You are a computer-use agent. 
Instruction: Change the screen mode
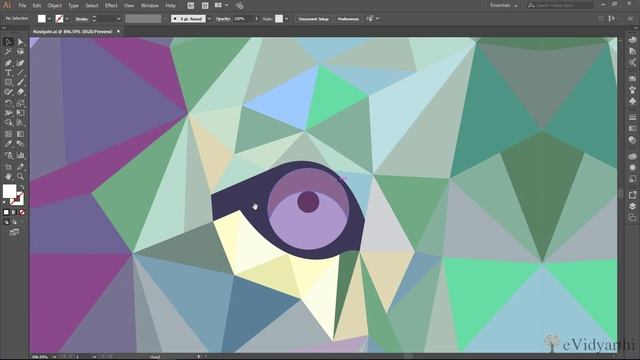(x=14, y=232)
